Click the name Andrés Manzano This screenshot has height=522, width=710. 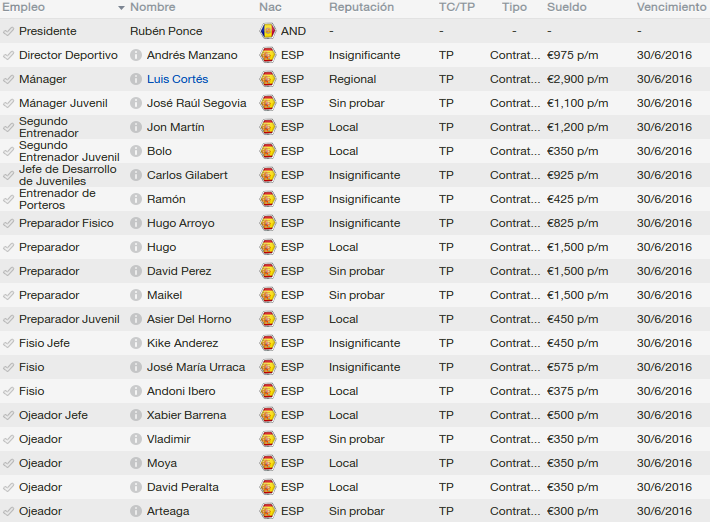point(192,55)
